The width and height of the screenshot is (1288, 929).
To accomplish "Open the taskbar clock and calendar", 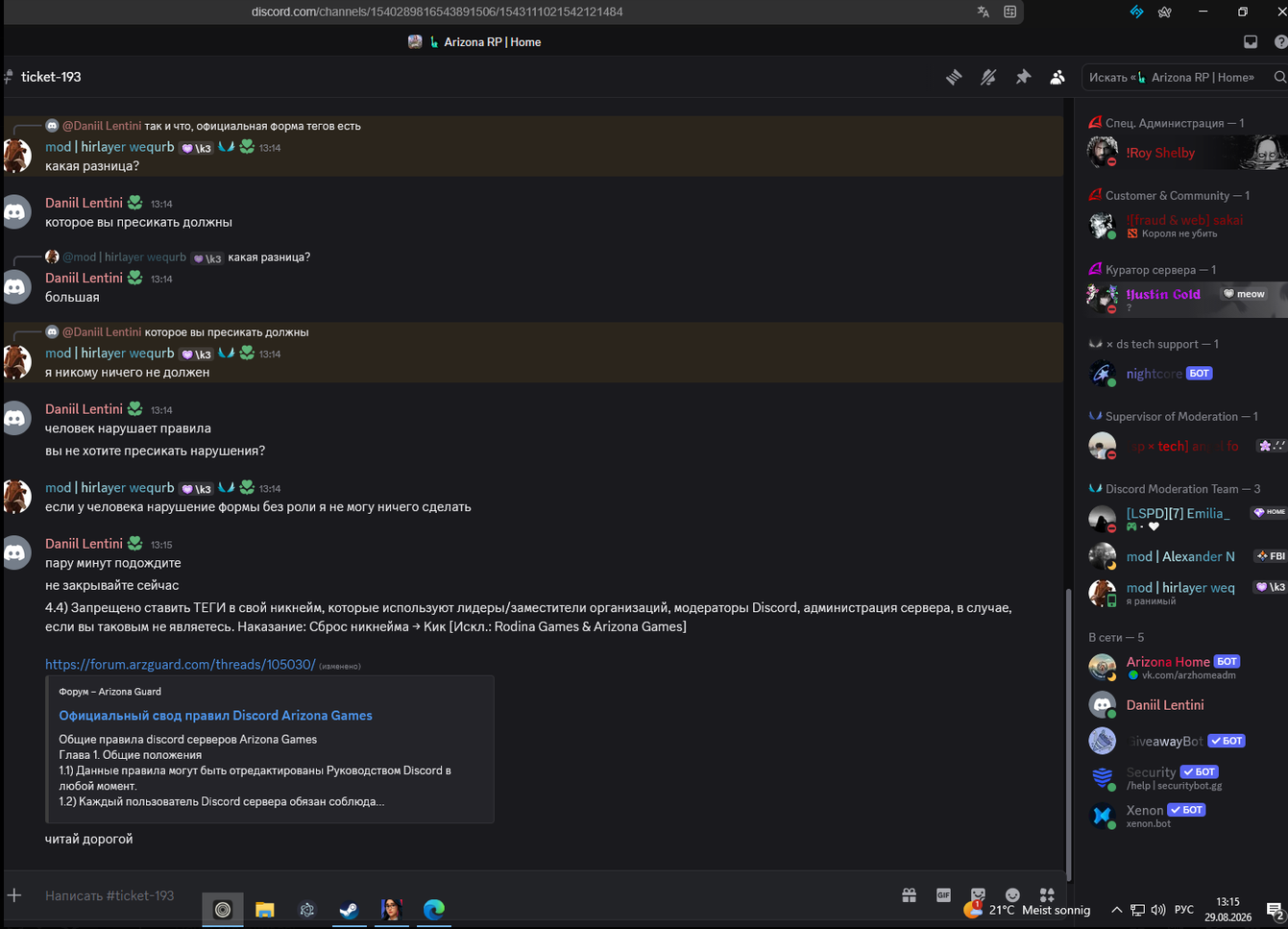I will pos(1227,910).
